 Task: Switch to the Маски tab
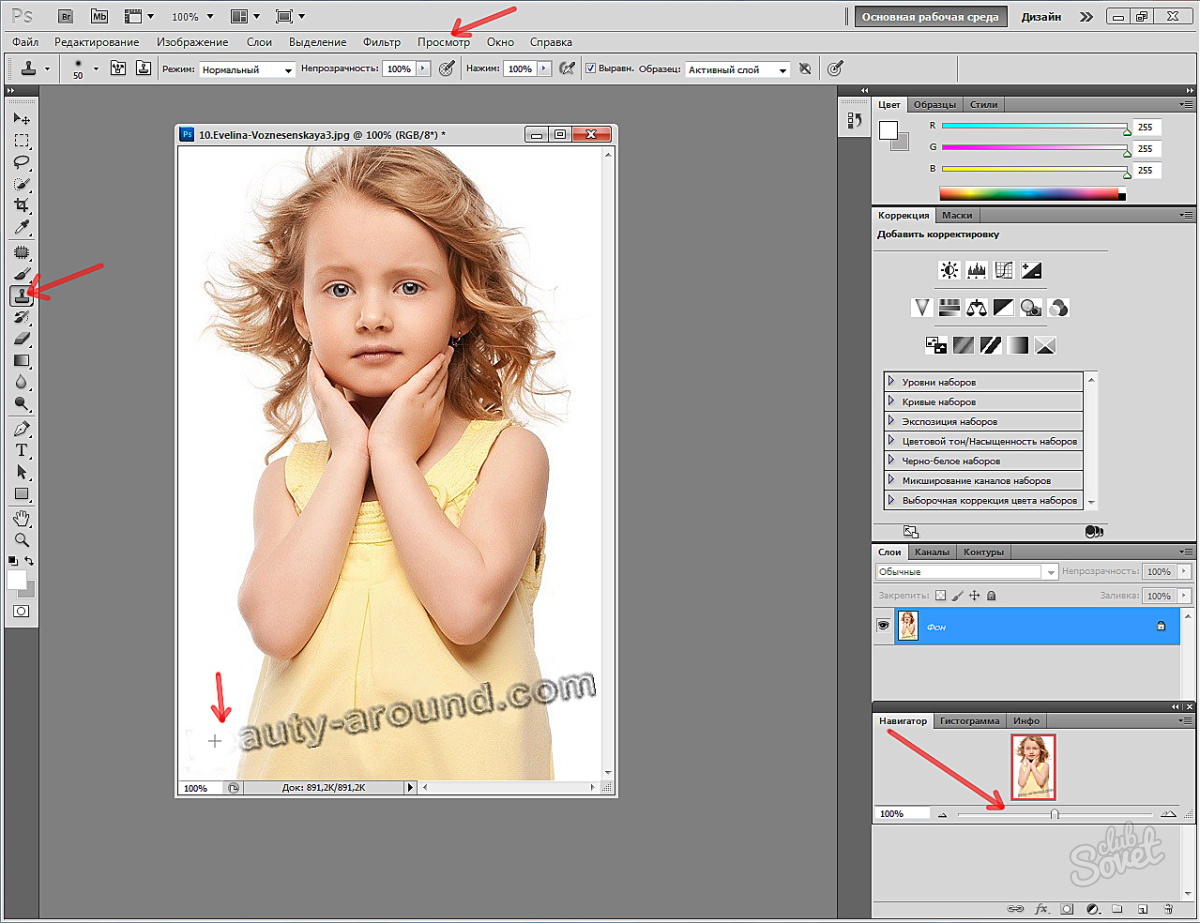click(957, 215)
